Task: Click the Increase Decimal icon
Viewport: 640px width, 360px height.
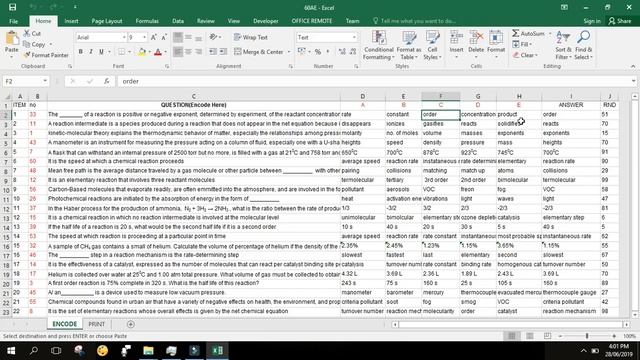Action: click(x=342, y=52)
